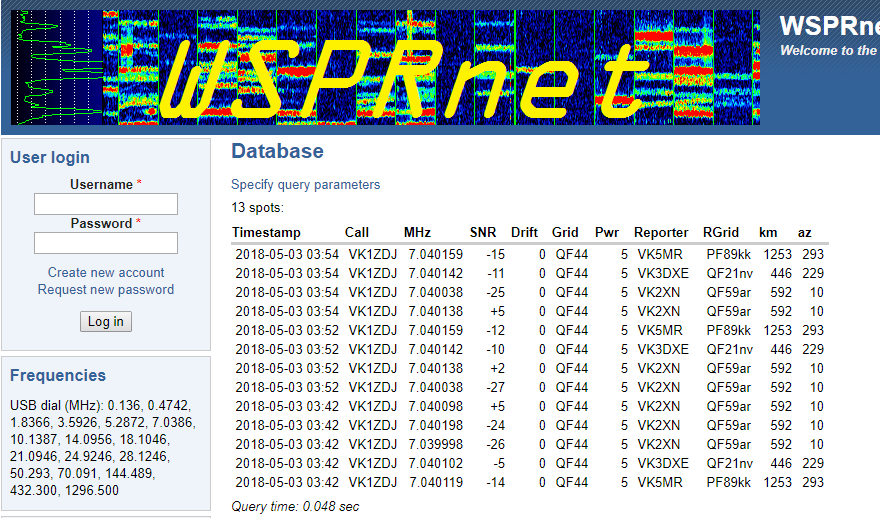
Task: Click the '13 spots:' text
Action: point(258,208)
